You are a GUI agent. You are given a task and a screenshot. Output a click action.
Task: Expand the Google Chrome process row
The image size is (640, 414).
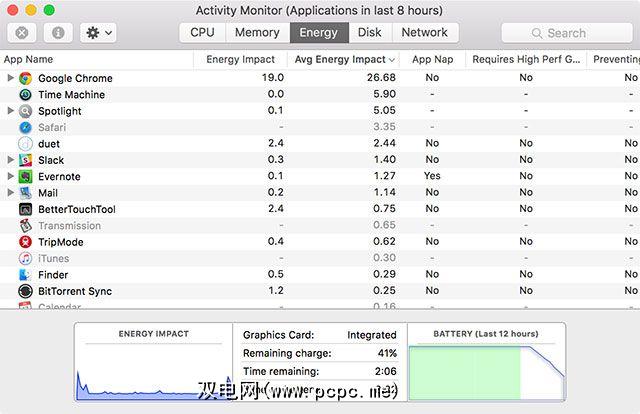coord(11,78)
